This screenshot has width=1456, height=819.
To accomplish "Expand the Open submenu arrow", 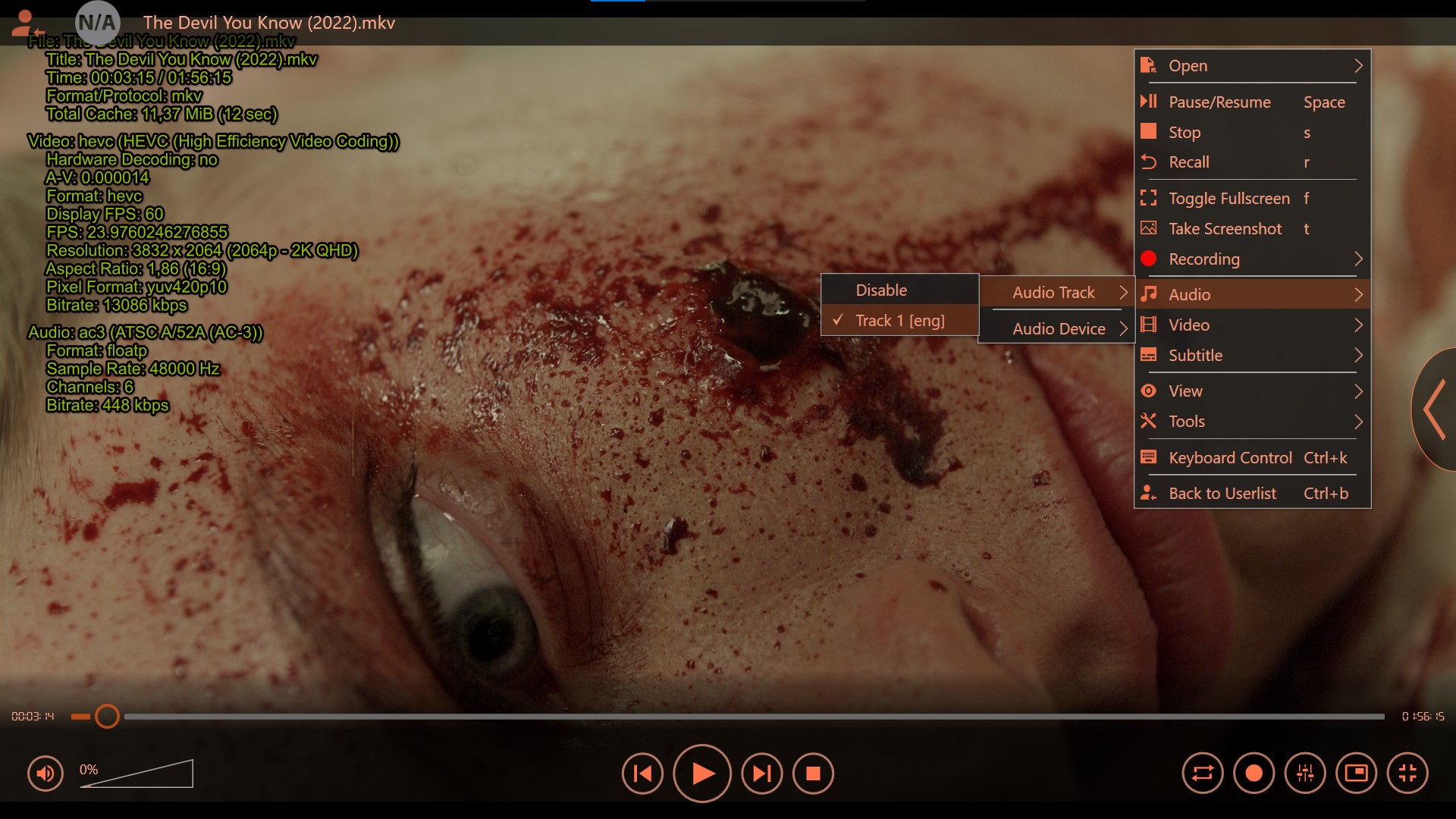I will coord(1358,65).
